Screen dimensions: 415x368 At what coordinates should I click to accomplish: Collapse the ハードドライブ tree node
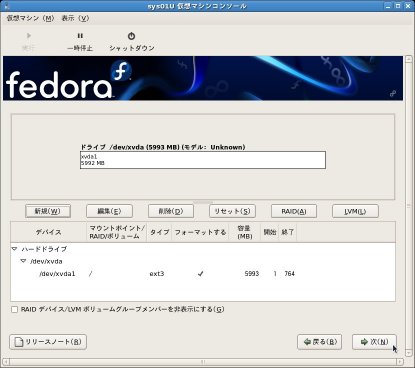click(14, 249)
